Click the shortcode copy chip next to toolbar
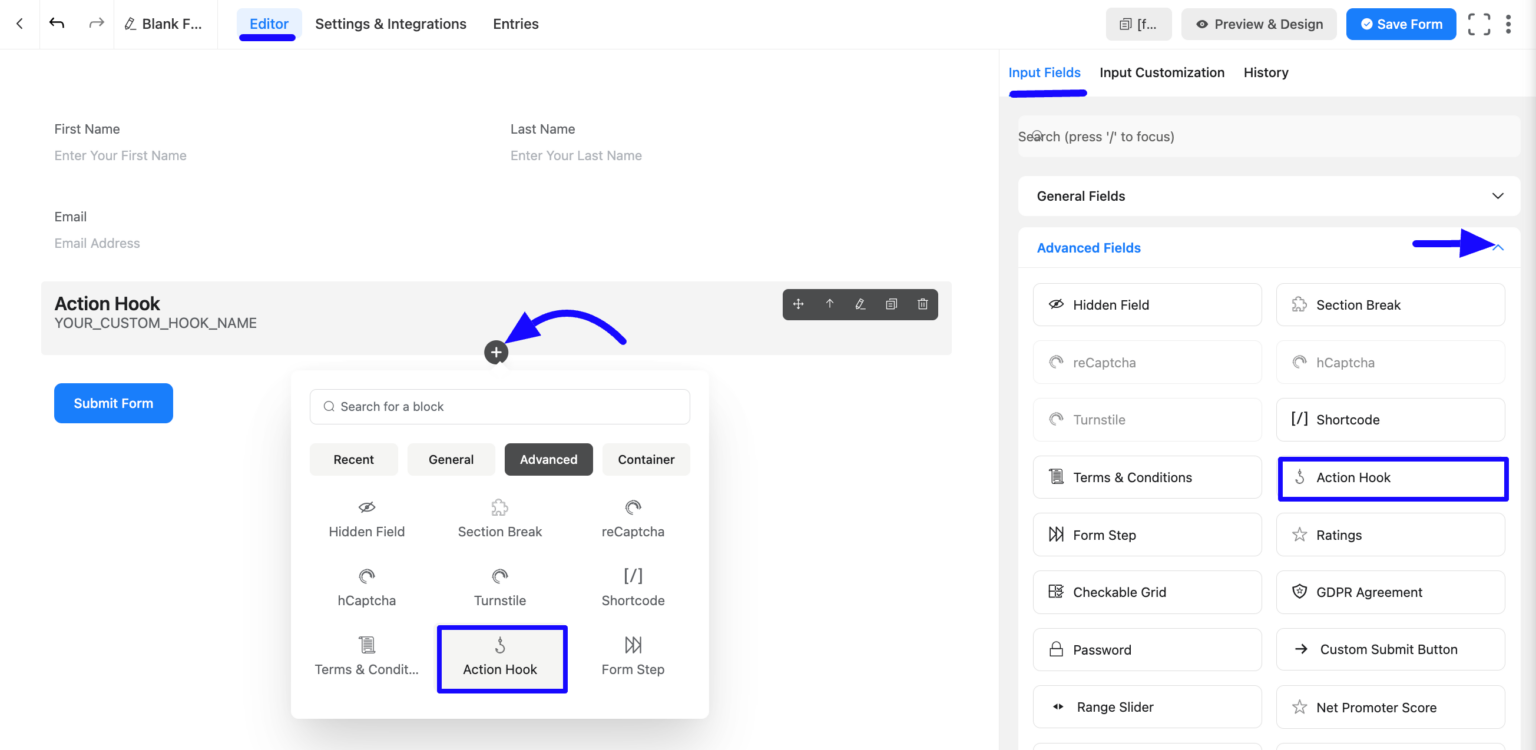 pyautogui.click(x=1138, y=23)
